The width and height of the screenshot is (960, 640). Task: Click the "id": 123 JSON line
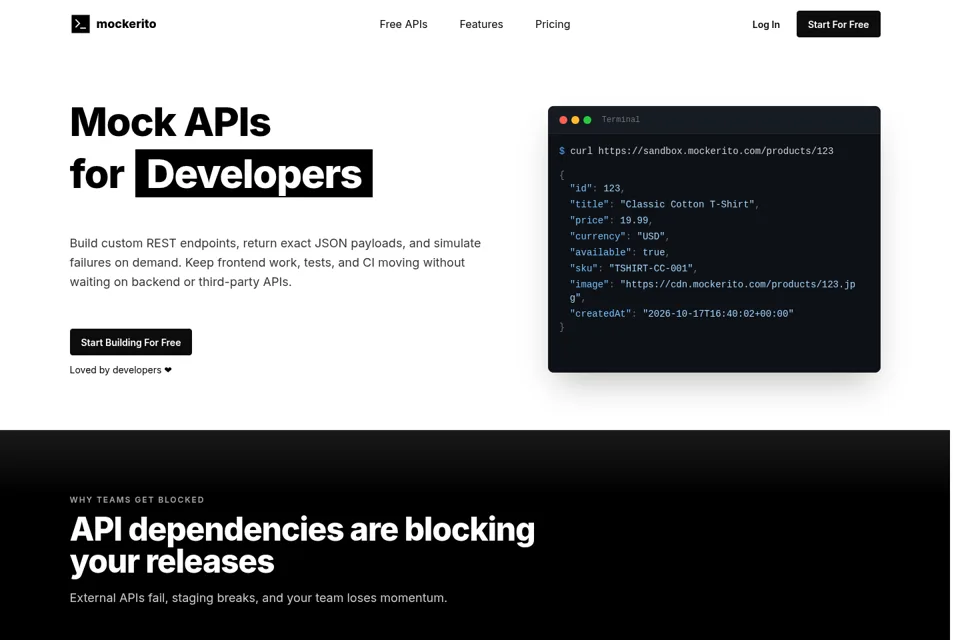pyautogui.click(x=597, y=188)
